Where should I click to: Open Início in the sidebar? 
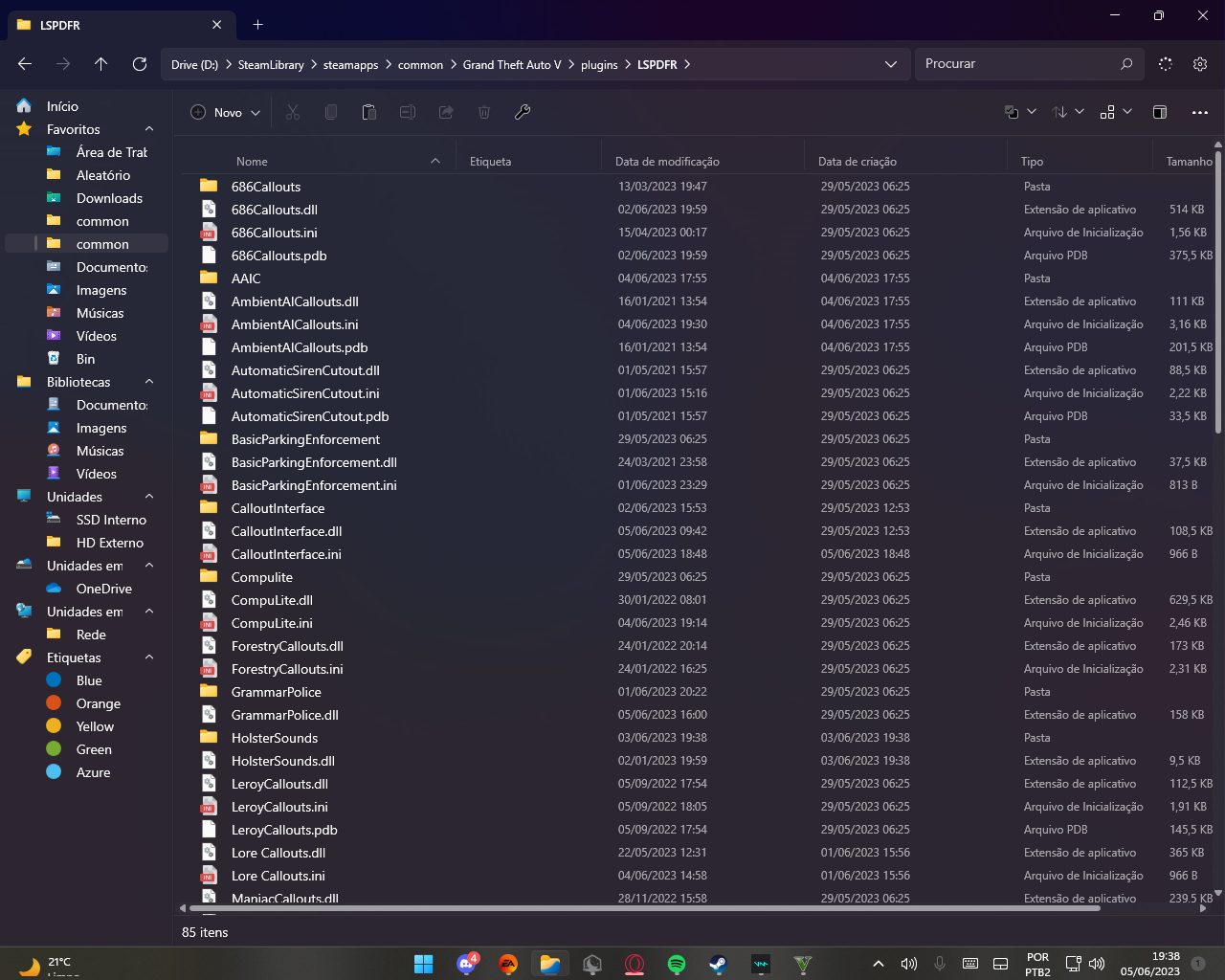(x=86, y=106)
